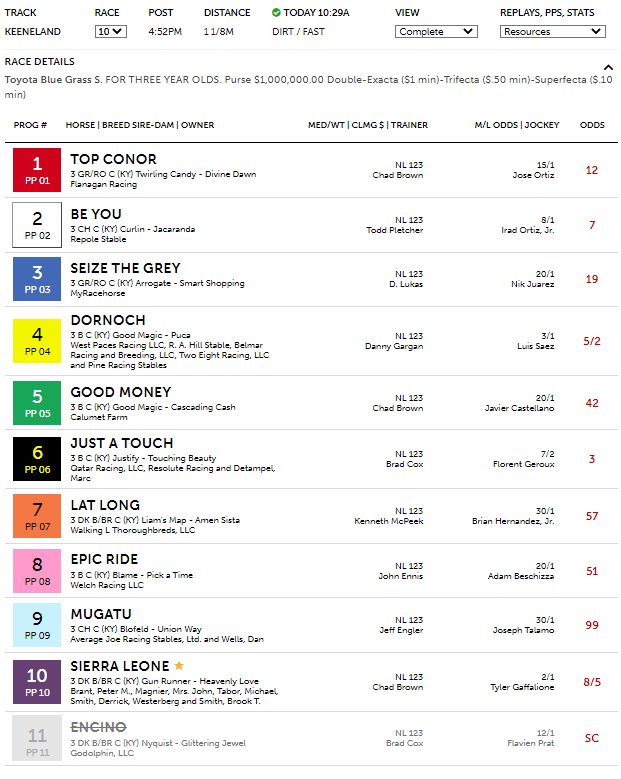Click the purple number 10 program badge
621x779 pixels.
pos(37,681)
